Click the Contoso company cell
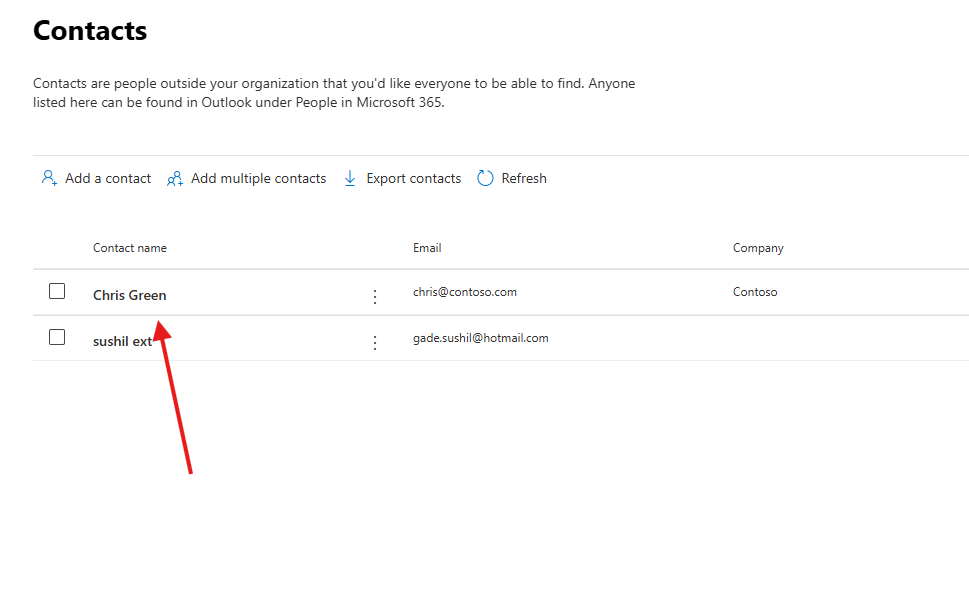969x616 pixels. 755,292
